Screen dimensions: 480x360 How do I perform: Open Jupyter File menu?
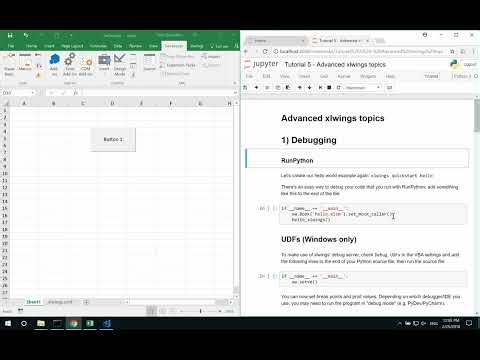(249, 76)
